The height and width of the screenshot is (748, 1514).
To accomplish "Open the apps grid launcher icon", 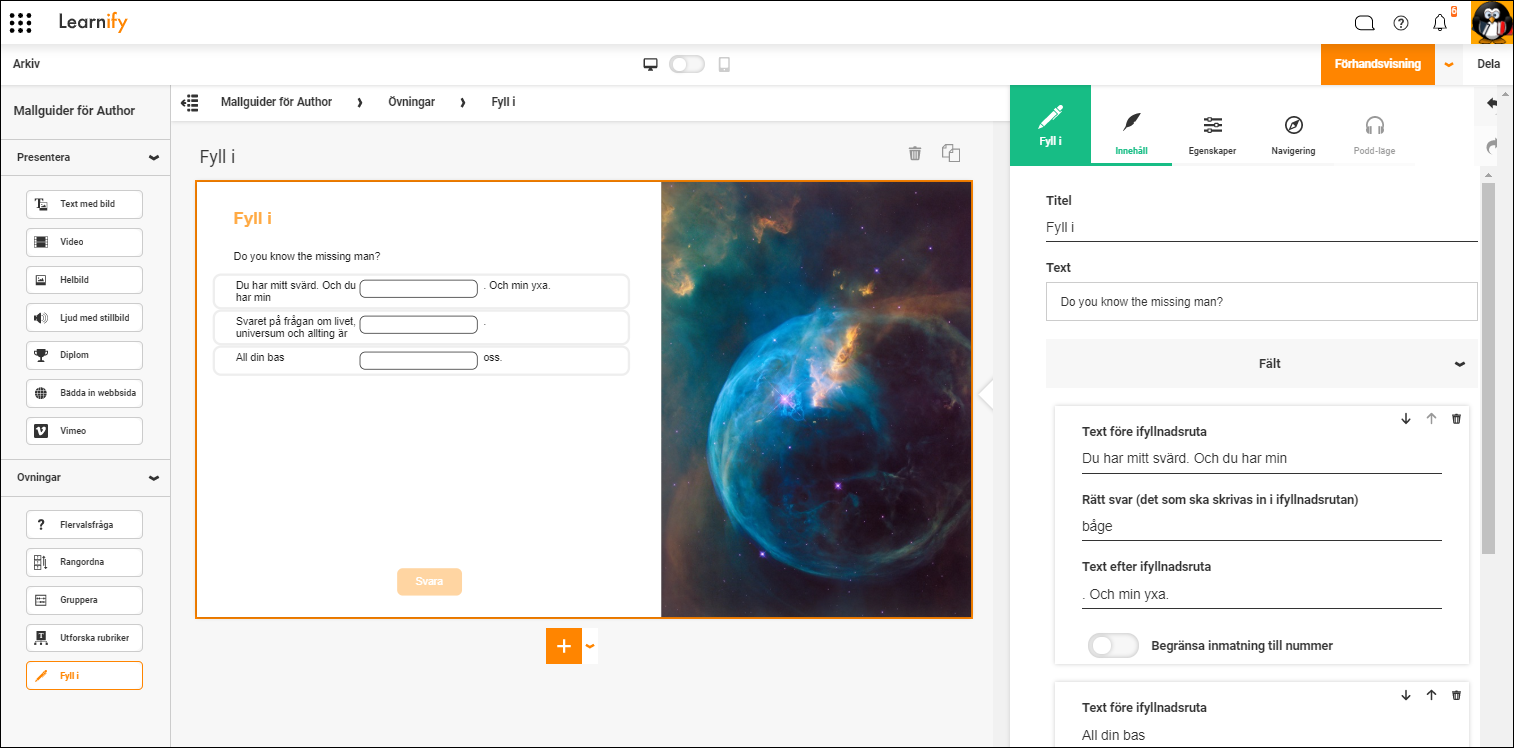I will (20, 22).
